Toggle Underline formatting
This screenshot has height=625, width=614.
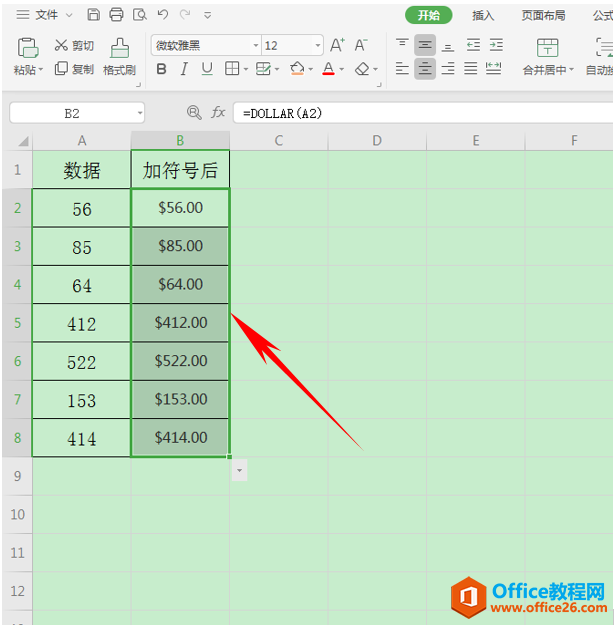pyautogui.click(x=207, y=69)
